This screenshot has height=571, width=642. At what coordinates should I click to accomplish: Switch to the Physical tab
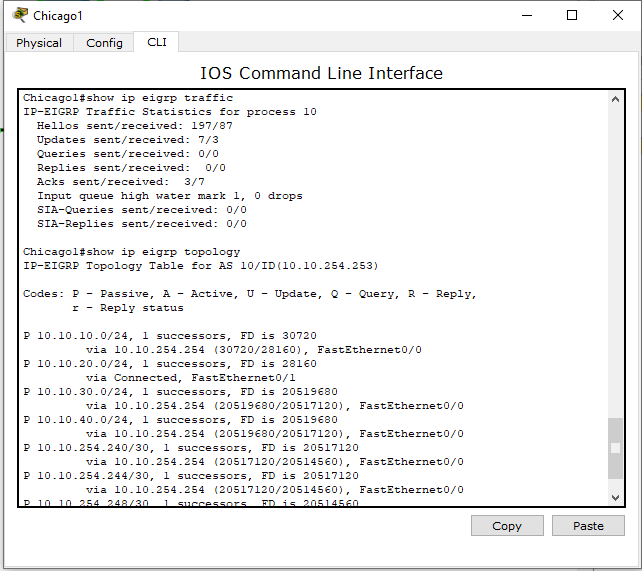[x=39, y=43]
